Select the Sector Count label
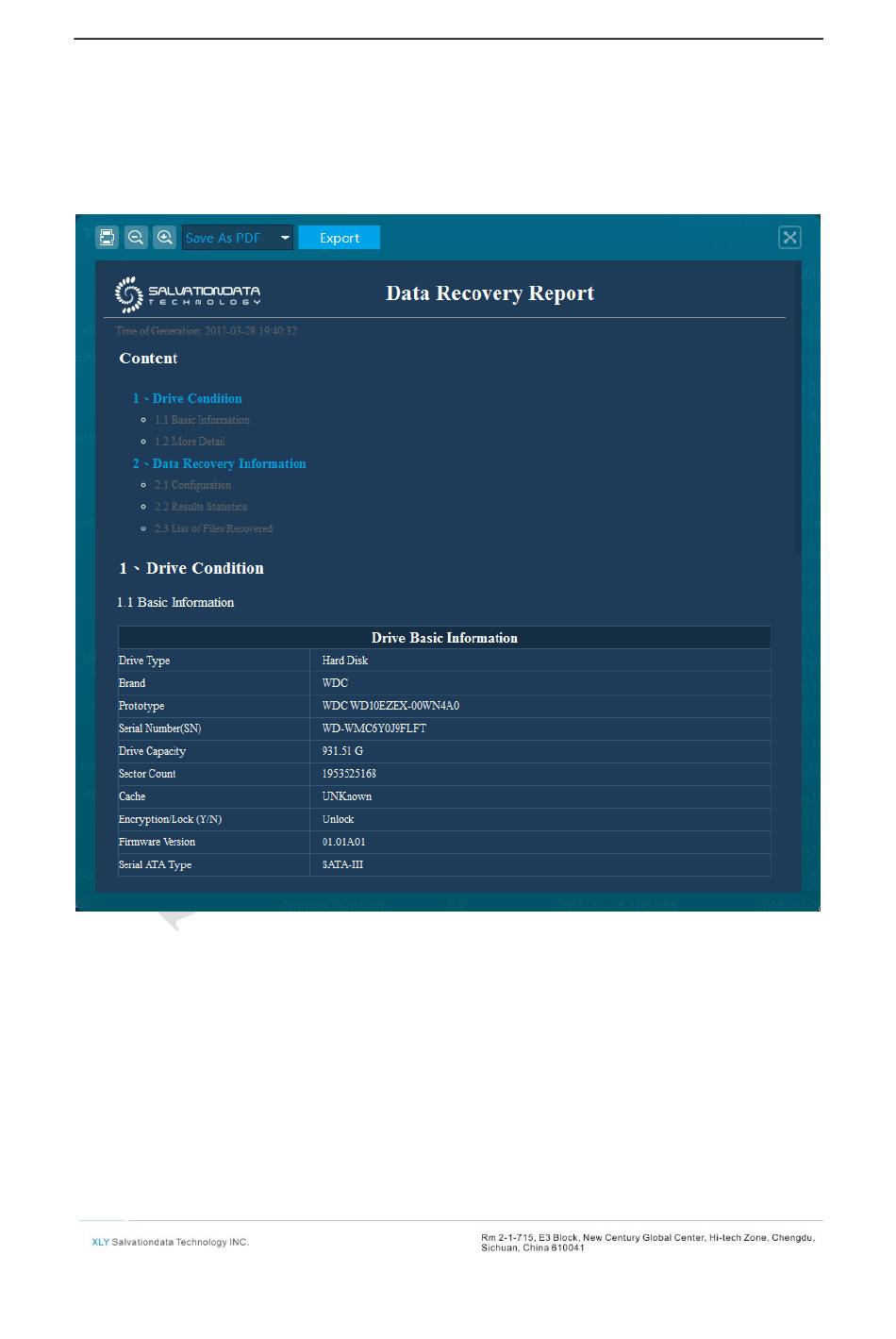 (x=147, y=774)
